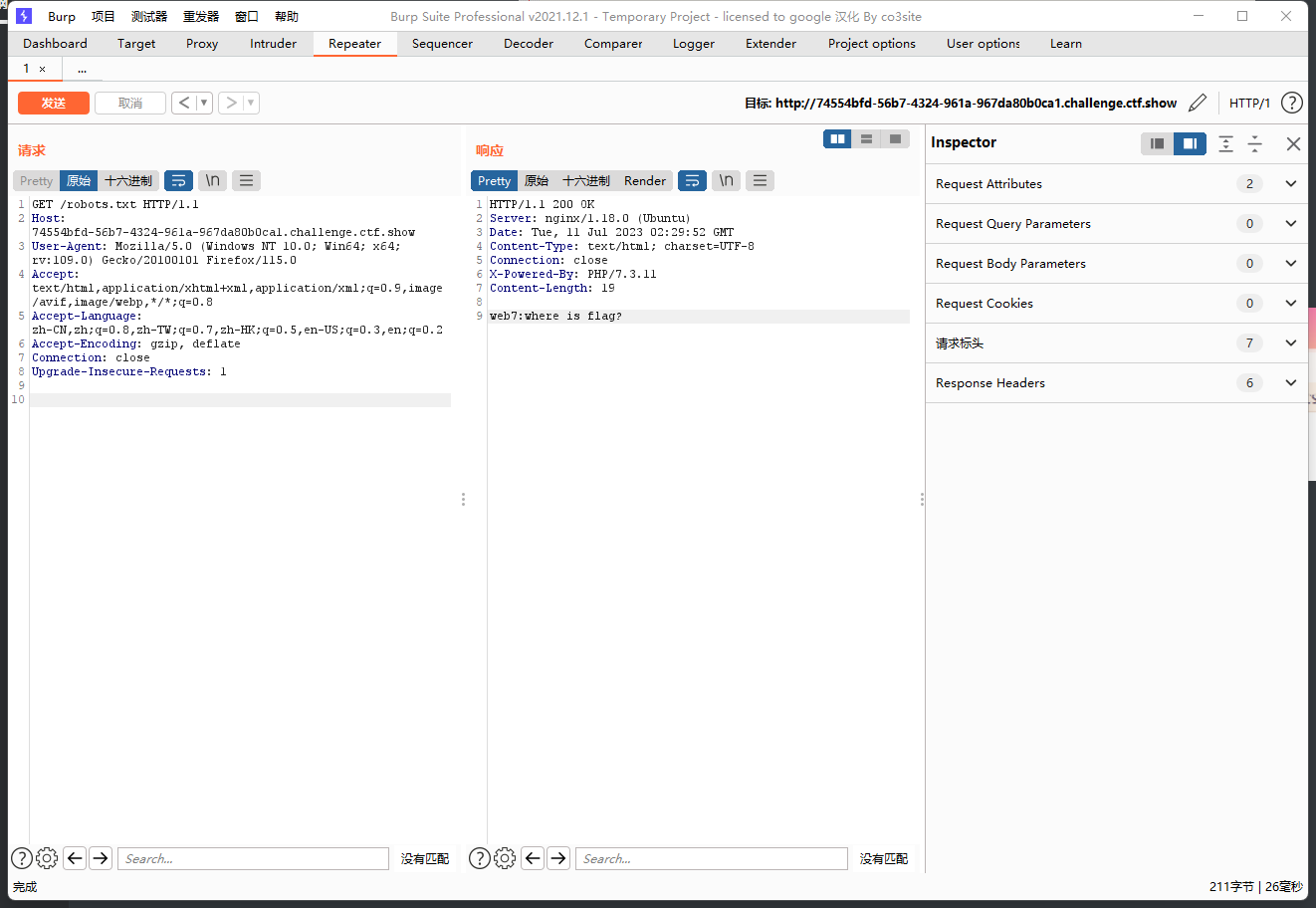Open the 测试器 menu
The height and width of the screenshot is (908, 1316).
tap(149, 16)
